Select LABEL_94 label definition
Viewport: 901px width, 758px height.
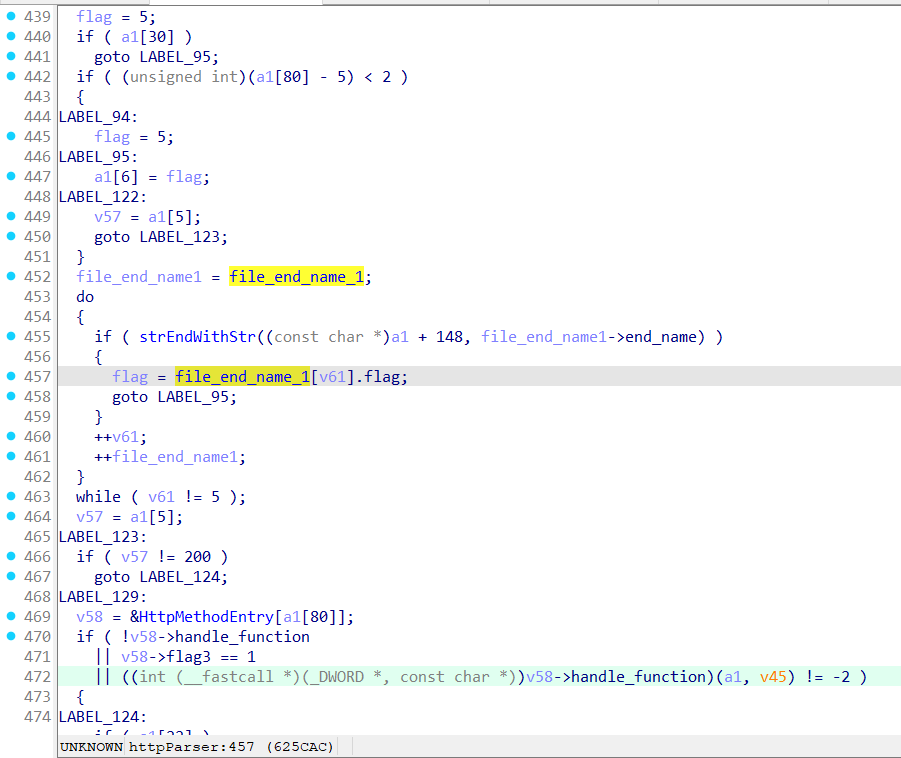[x=98, y=117]
